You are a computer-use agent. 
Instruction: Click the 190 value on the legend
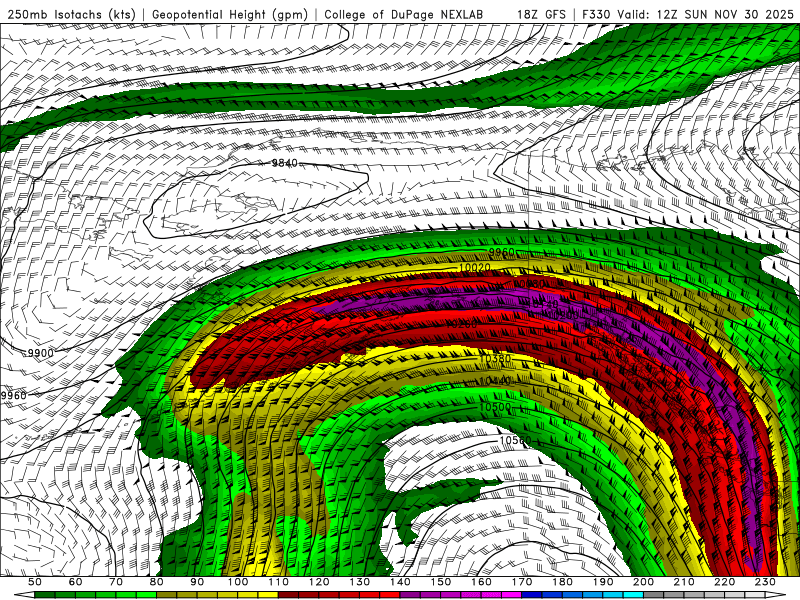click(603, 582)
